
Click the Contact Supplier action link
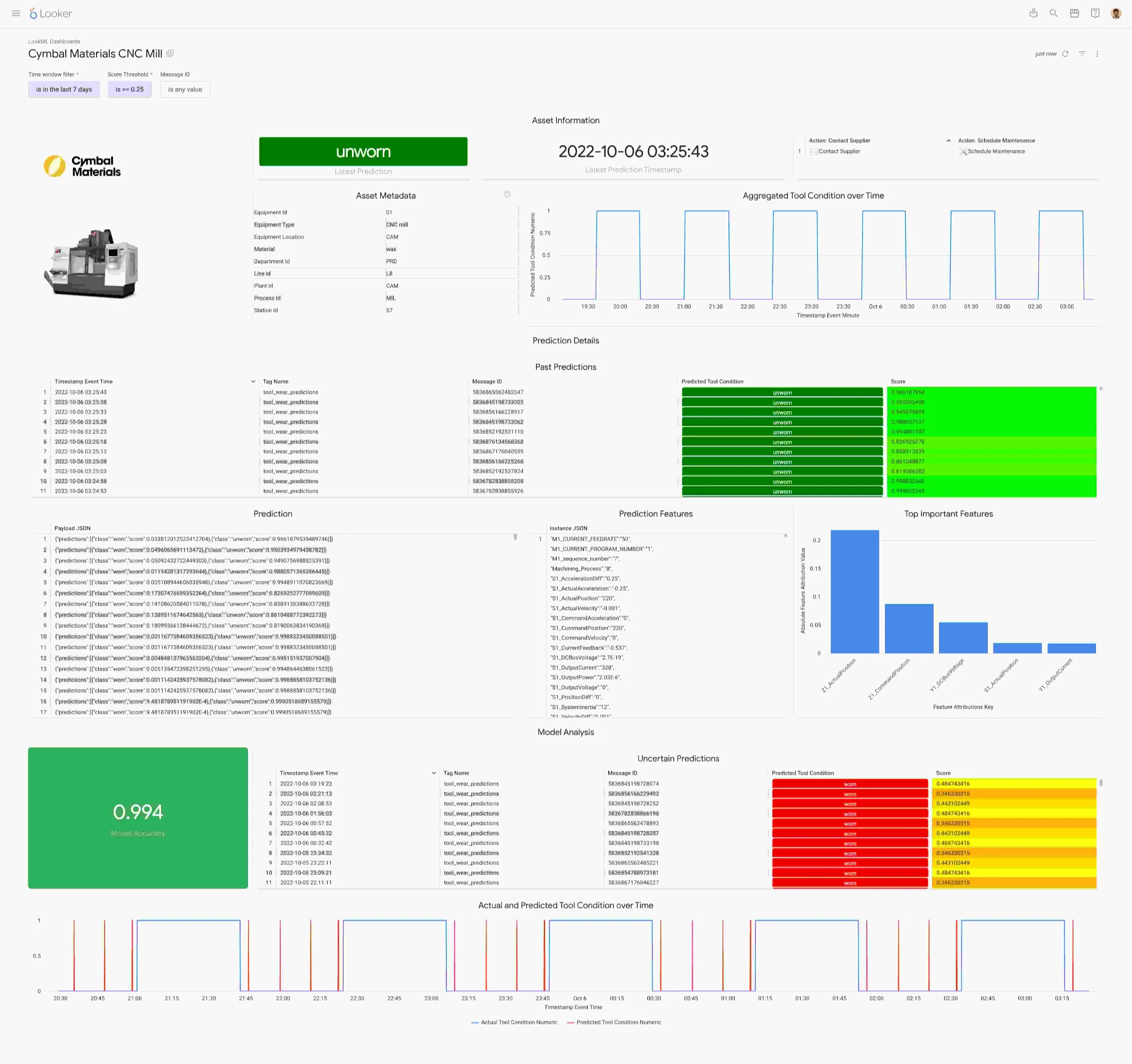(839, 151)
